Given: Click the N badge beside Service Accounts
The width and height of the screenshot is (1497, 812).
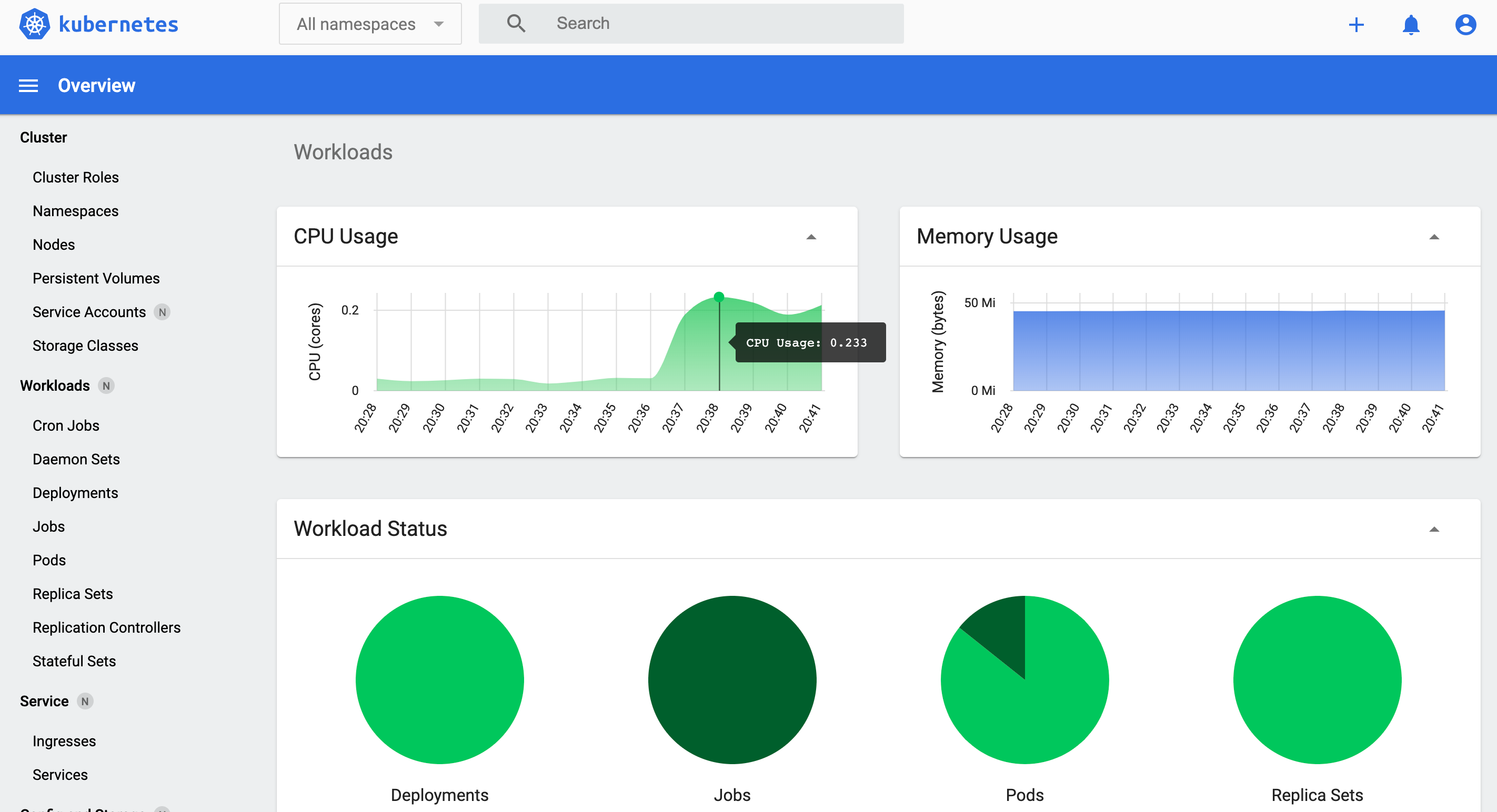Looking at the screenshot, I should pyautogui.click(x=162, y=312).
